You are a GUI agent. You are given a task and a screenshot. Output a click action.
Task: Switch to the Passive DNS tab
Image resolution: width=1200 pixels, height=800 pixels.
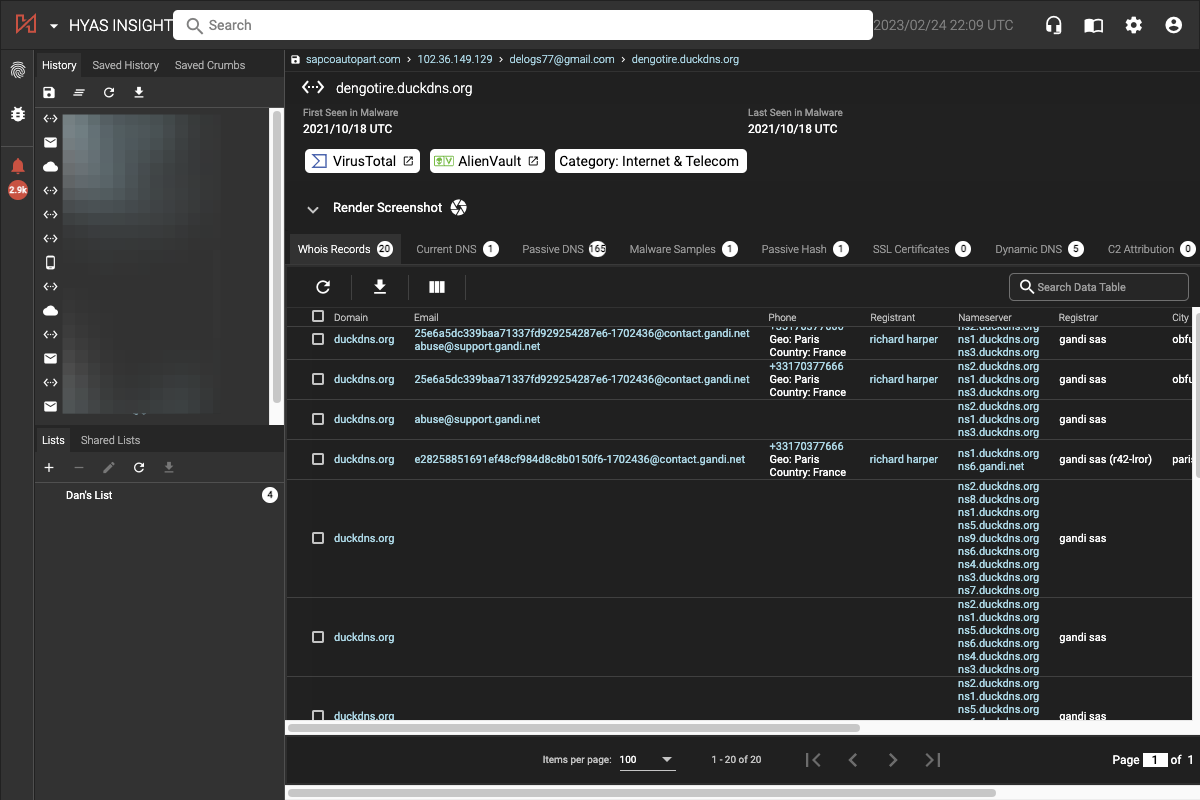[563, 248]
